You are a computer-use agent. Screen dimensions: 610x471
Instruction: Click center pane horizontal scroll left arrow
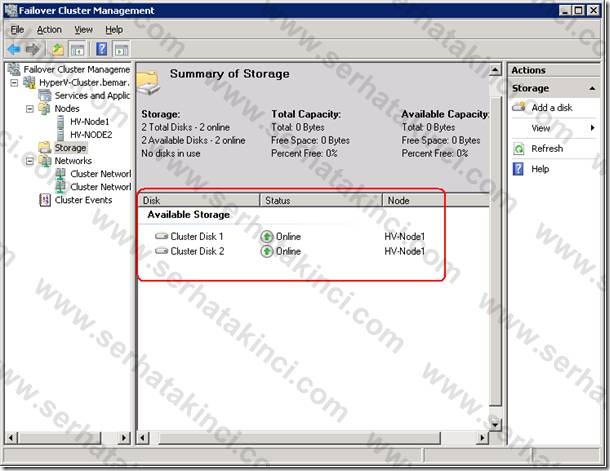143,438
